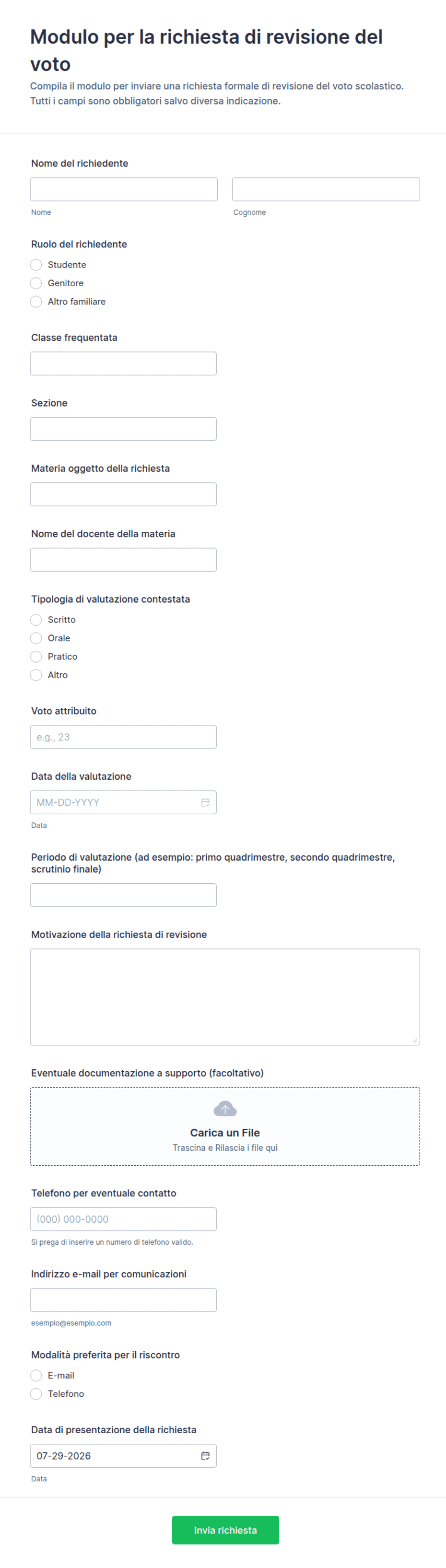Click the Motivazione della richiesta text area
Viewport: 446px width, 1568px height.
coord(225,996)
